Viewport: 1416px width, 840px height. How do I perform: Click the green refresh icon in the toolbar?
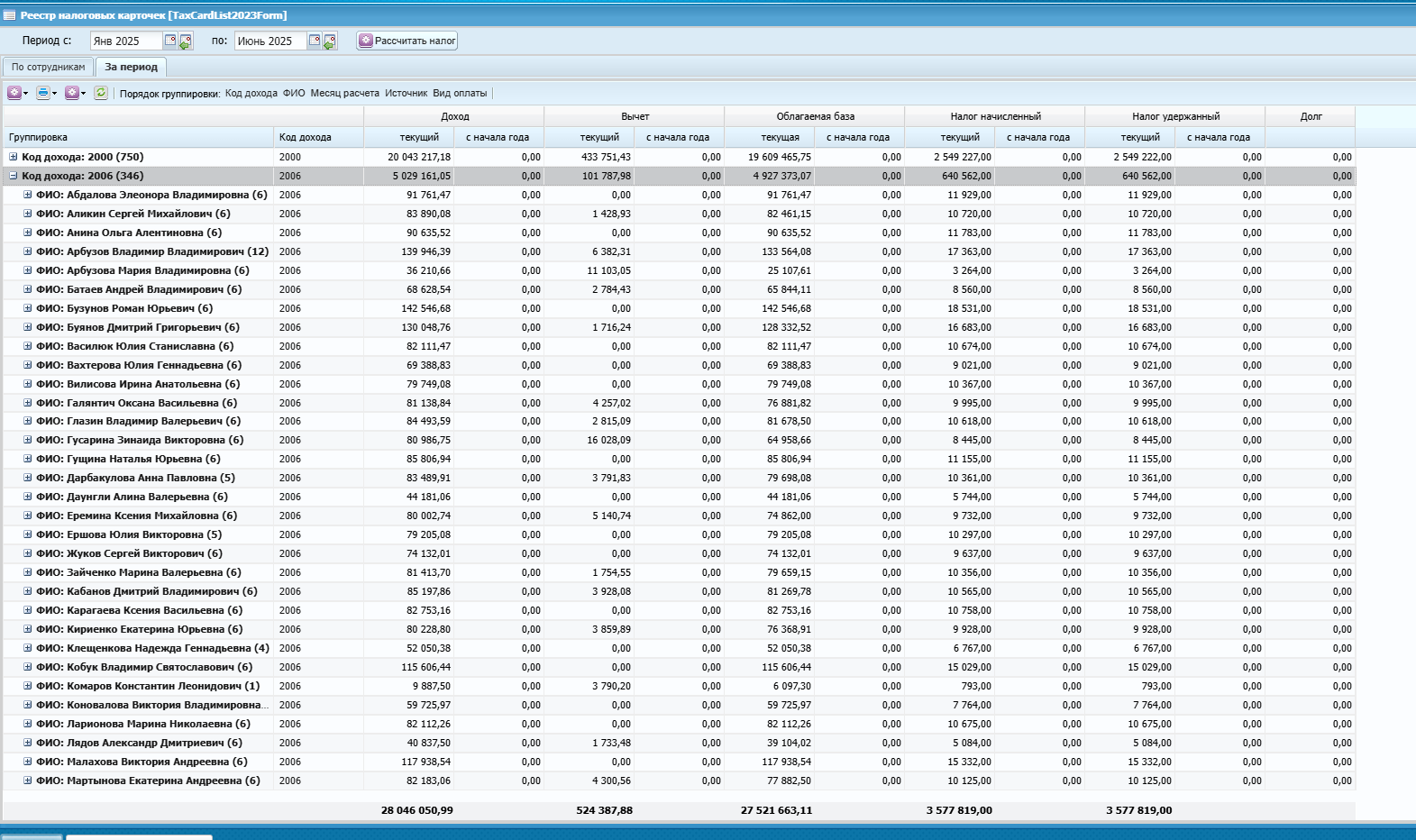101,93
